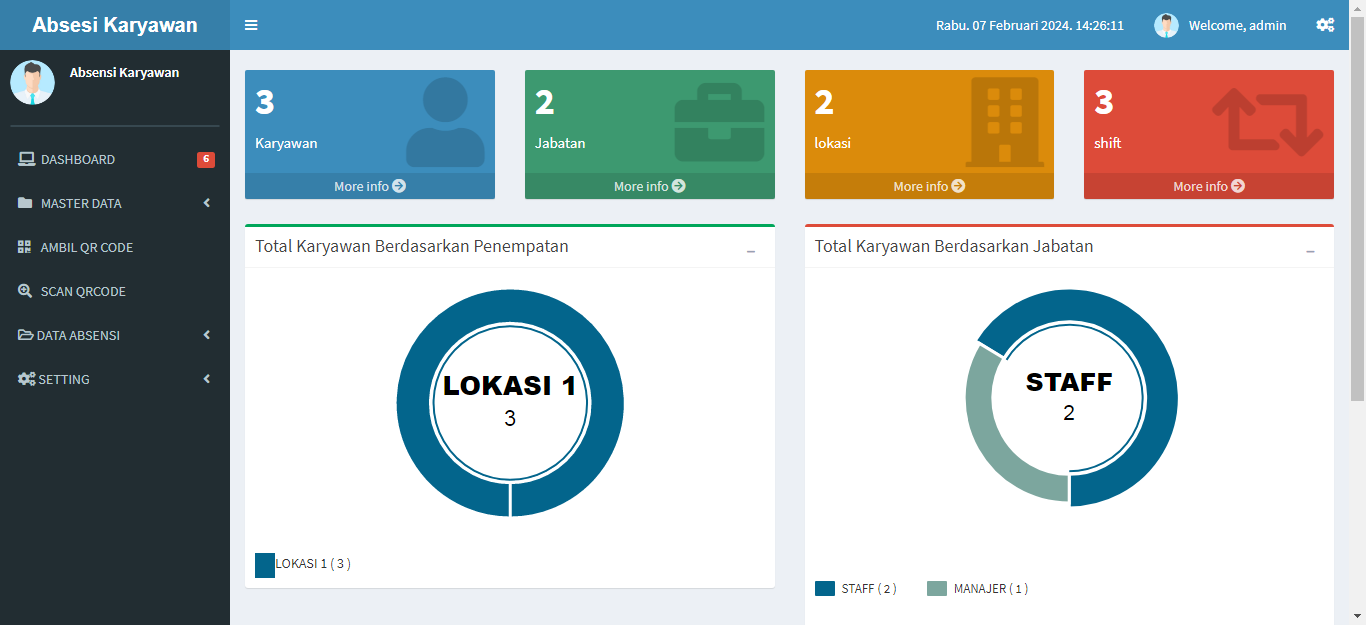The height and width of the screenshot is (625, 1366).
Task: Click the date and time text in the header
Action: [x=1030, y=25]
